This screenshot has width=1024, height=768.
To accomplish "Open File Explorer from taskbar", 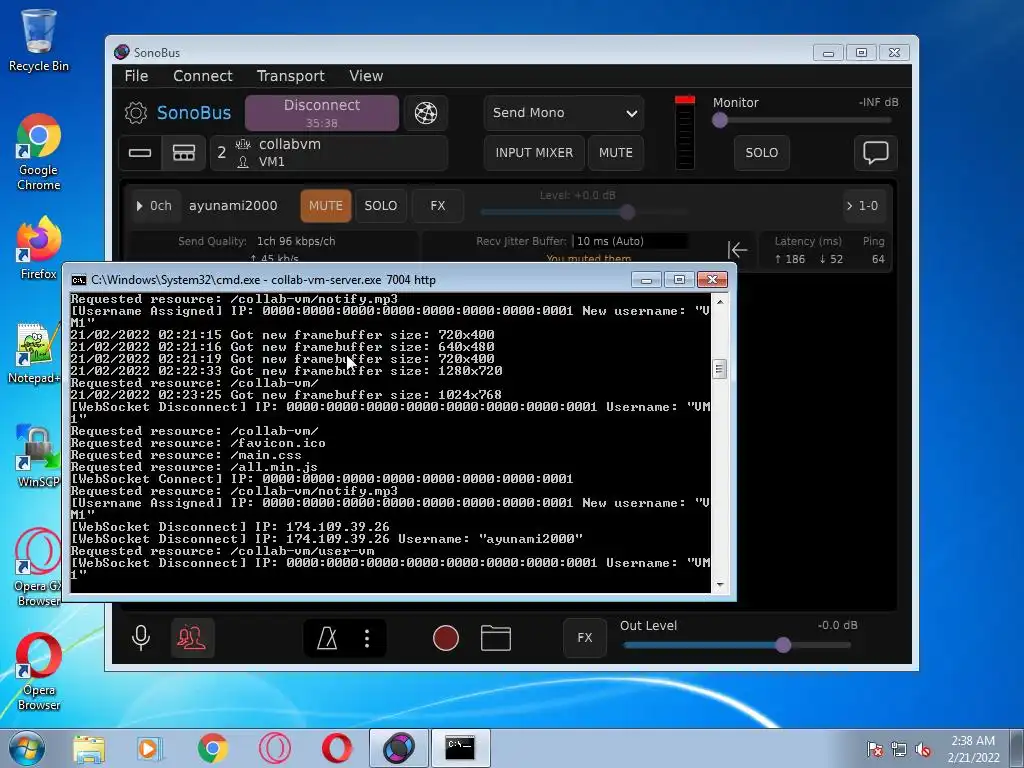I will pyautogui.click(x=89, y=748).
